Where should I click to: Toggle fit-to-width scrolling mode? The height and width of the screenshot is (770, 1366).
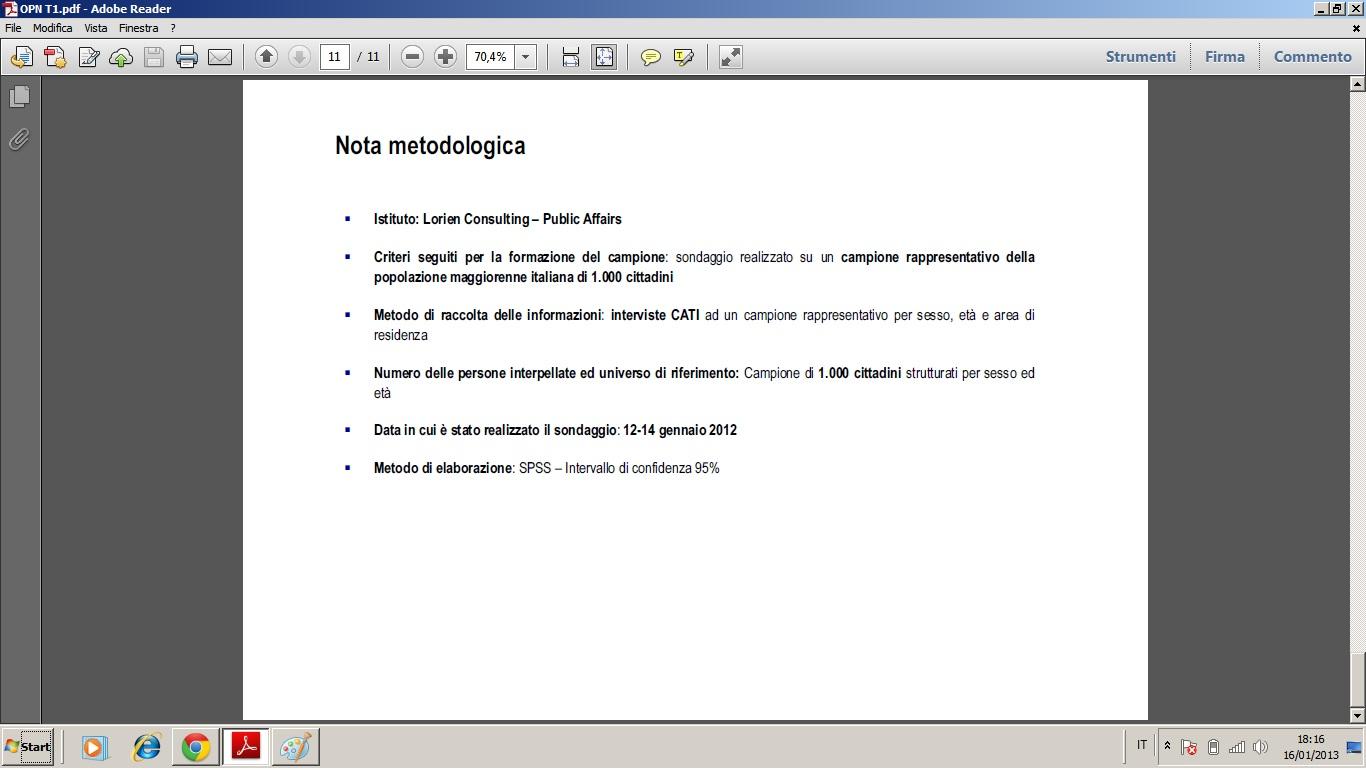click(571, 57)
